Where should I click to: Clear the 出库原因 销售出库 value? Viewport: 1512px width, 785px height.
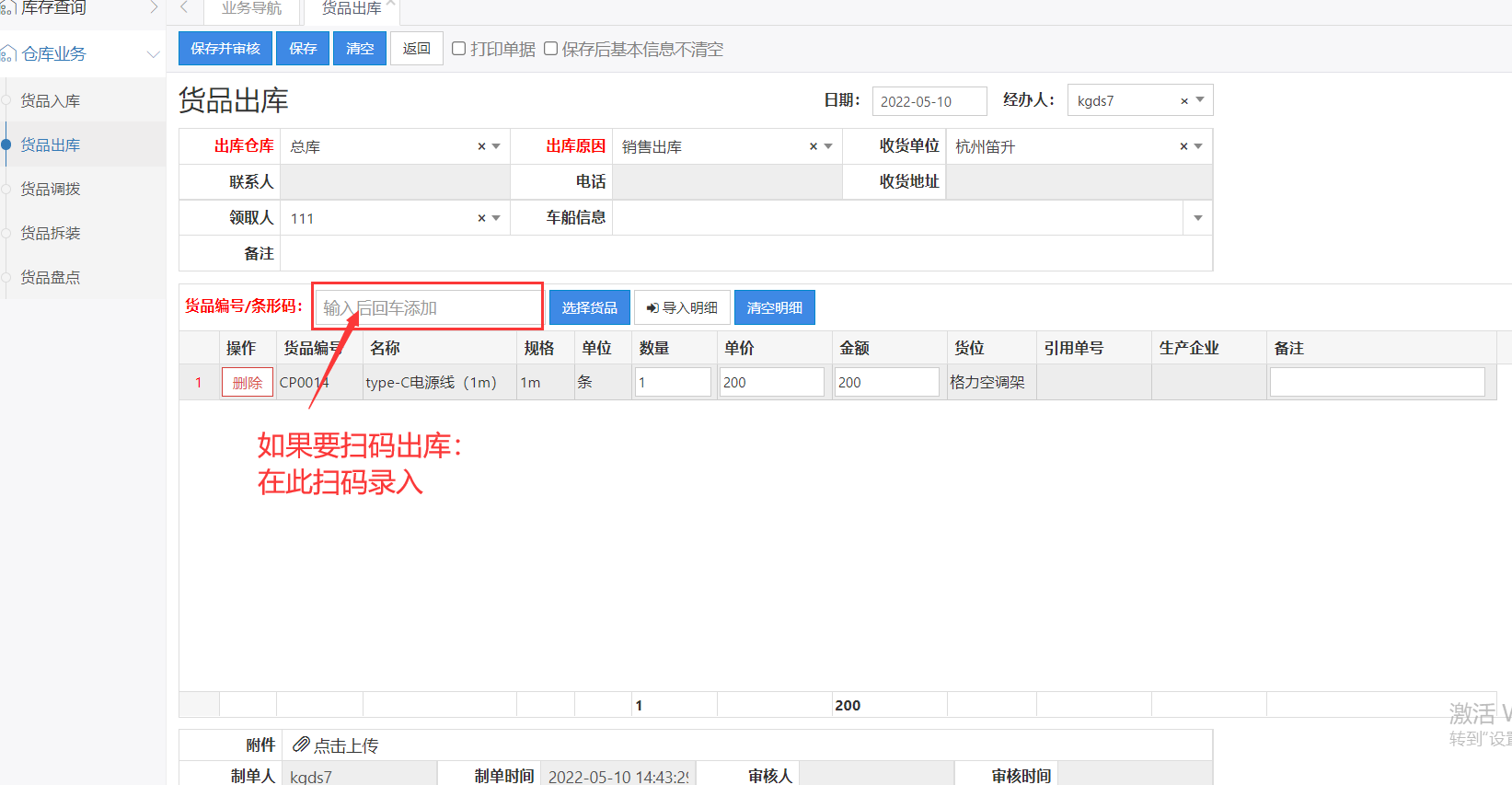(814, 146)
